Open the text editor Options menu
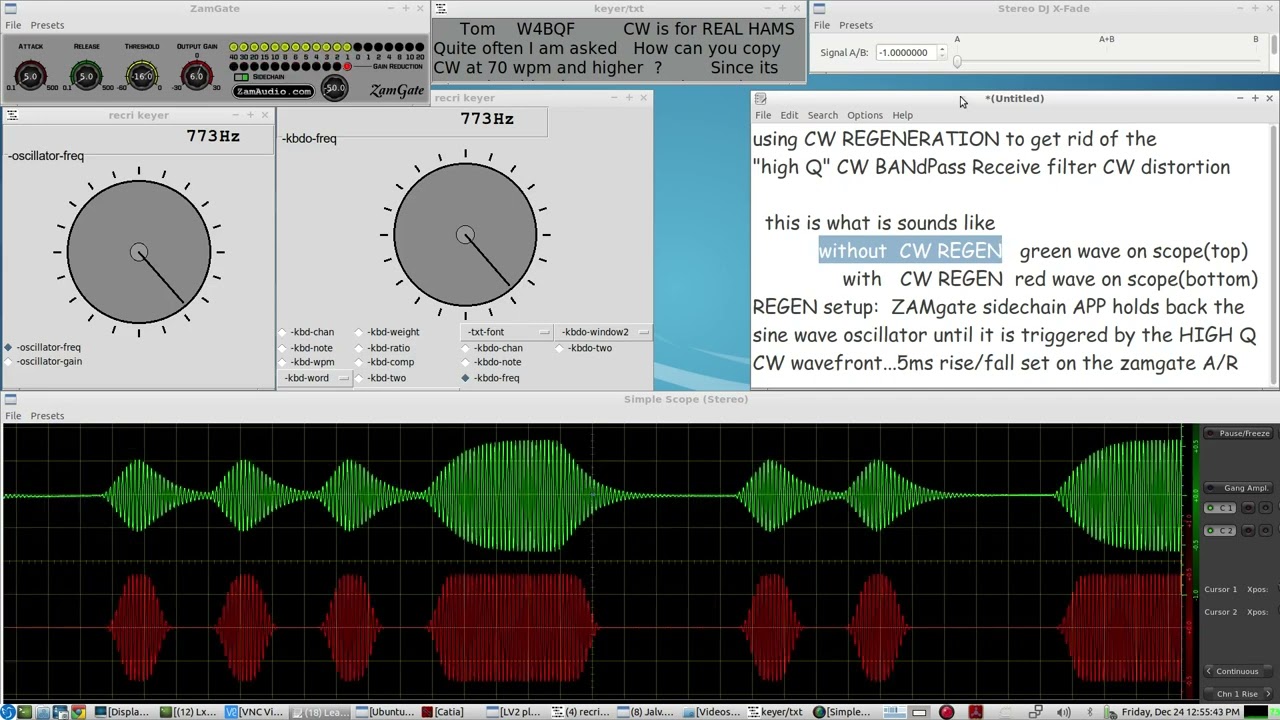 tap(865, 115)
